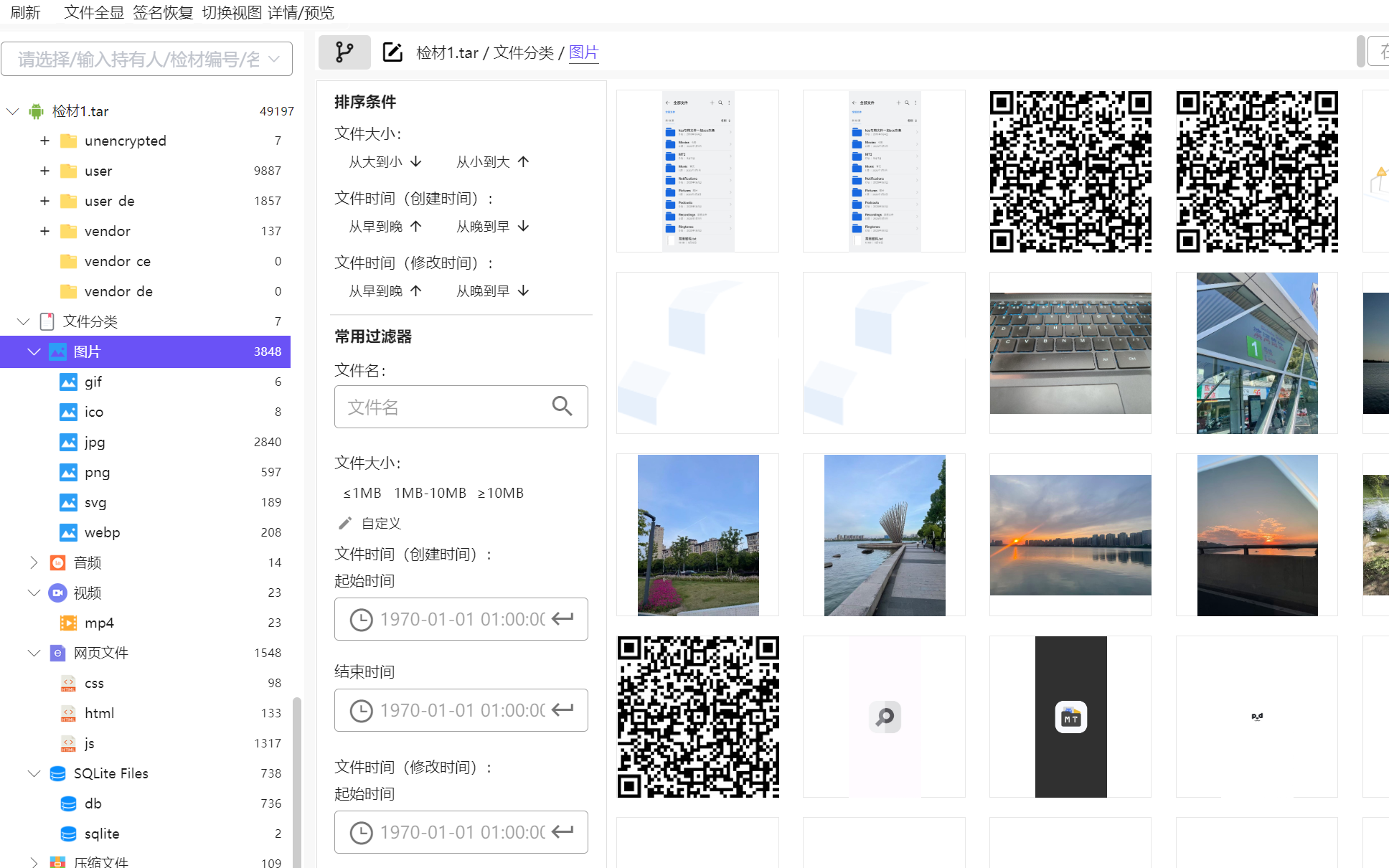The height and width of the screenshot is (868, 1389).
Task: Click the svg image type icon
Action: [x=68, y=502]
